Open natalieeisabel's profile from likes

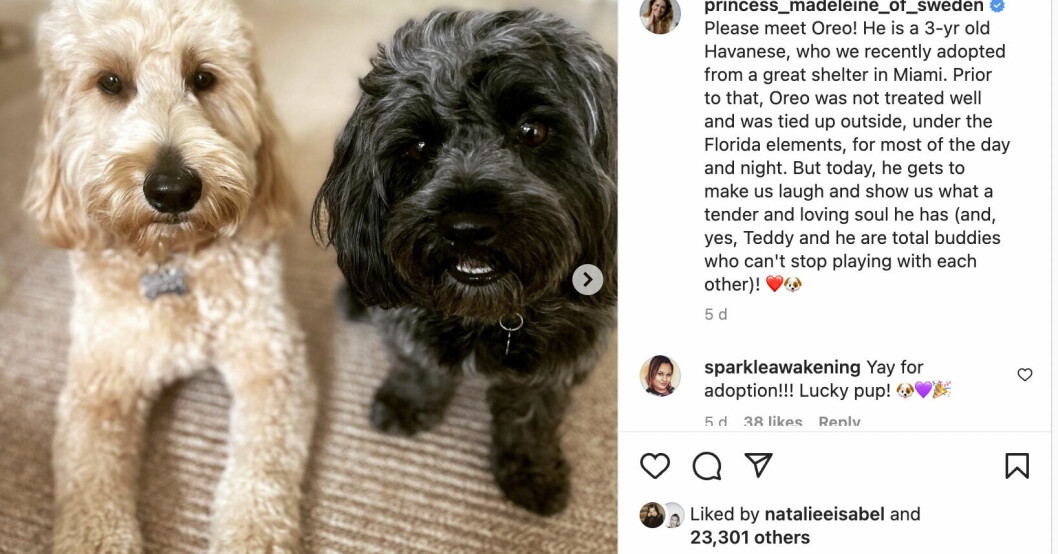point(824,514)
